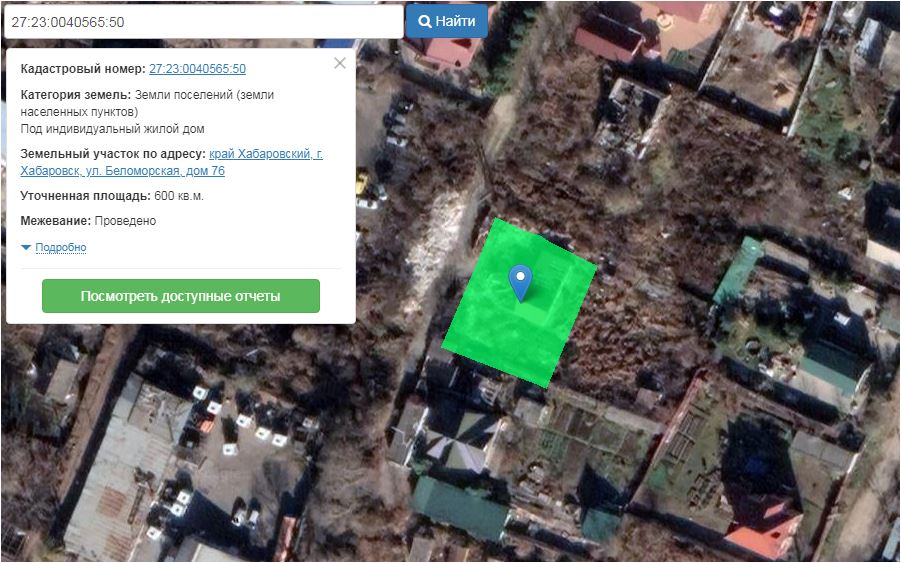
Task: Close the parcel info popup
Action: pyautogui.click(x=340, y=63)
